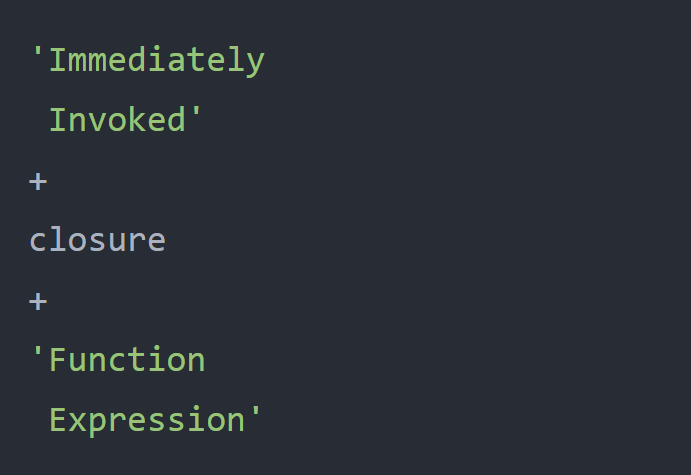Image resolution: width=691 pixels, height=475 pixels.
Task: Select the closure variable identifier
Action: [x=97, y=240]
